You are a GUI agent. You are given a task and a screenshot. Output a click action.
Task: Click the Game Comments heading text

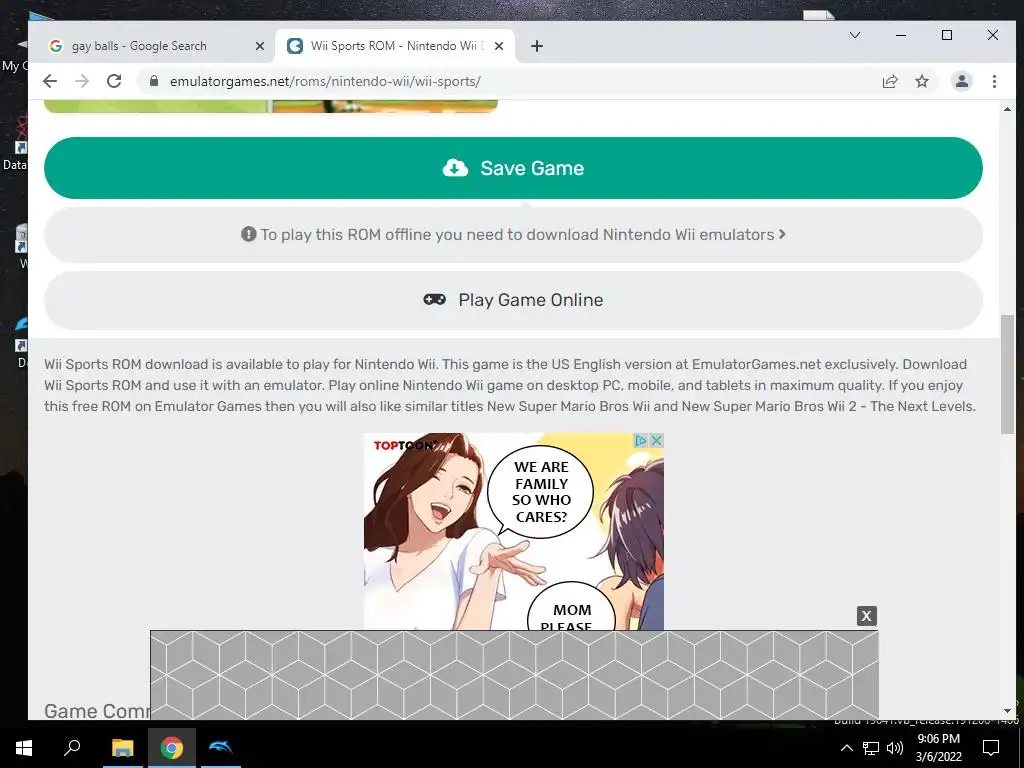[x=97, y=711]
